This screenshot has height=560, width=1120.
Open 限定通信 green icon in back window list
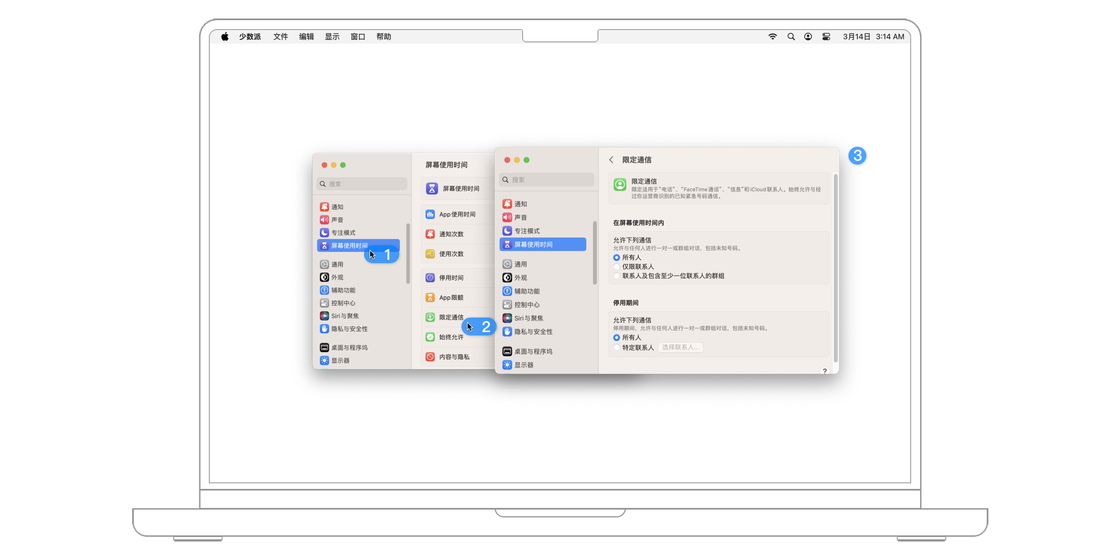430,316
